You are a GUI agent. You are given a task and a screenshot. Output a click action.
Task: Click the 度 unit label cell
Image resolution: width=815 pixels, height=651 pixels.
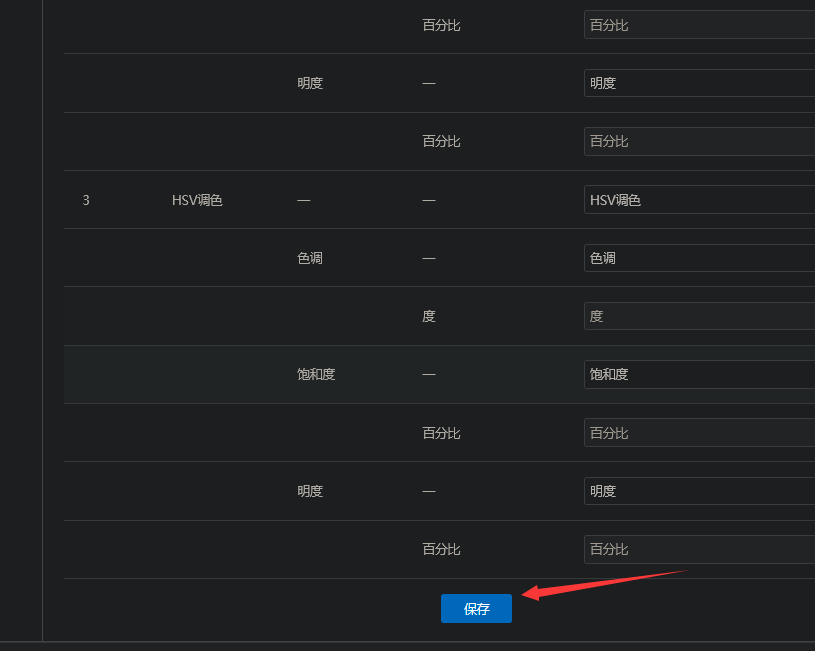429,316
